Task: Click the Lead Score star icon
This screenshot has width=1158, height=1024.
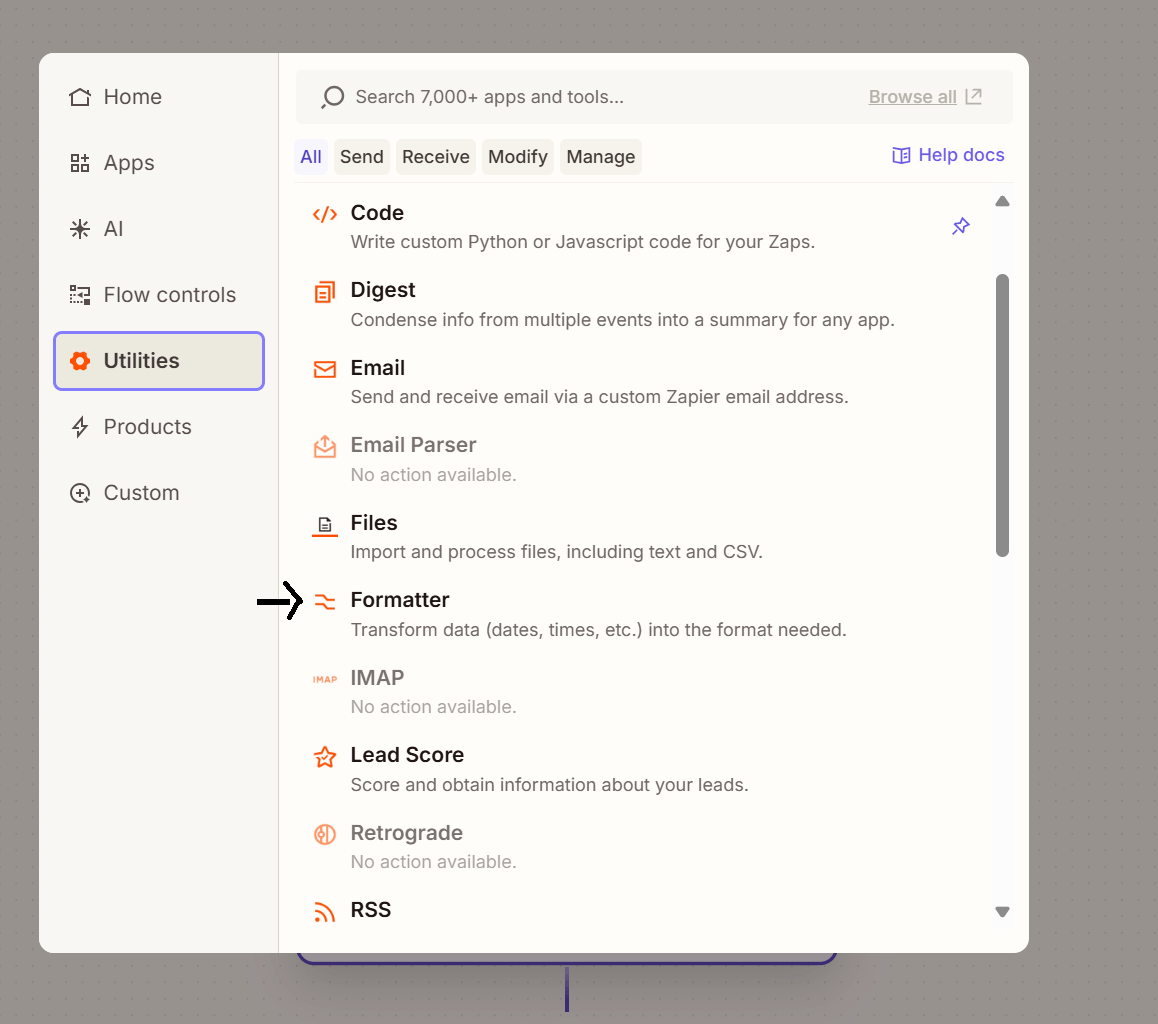Action: pyautogui.click(x=325, y=757)
